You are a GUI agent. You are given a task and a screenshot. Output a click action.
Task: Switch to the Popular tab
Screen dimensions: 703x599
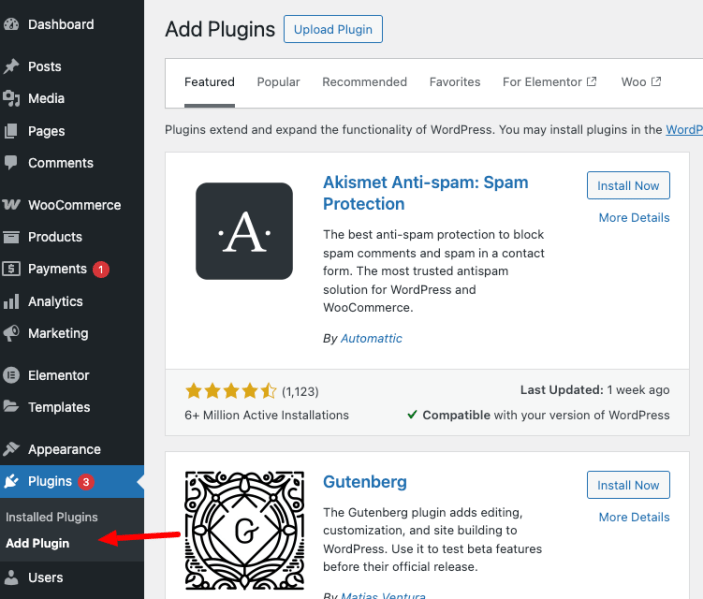[279, 82]
